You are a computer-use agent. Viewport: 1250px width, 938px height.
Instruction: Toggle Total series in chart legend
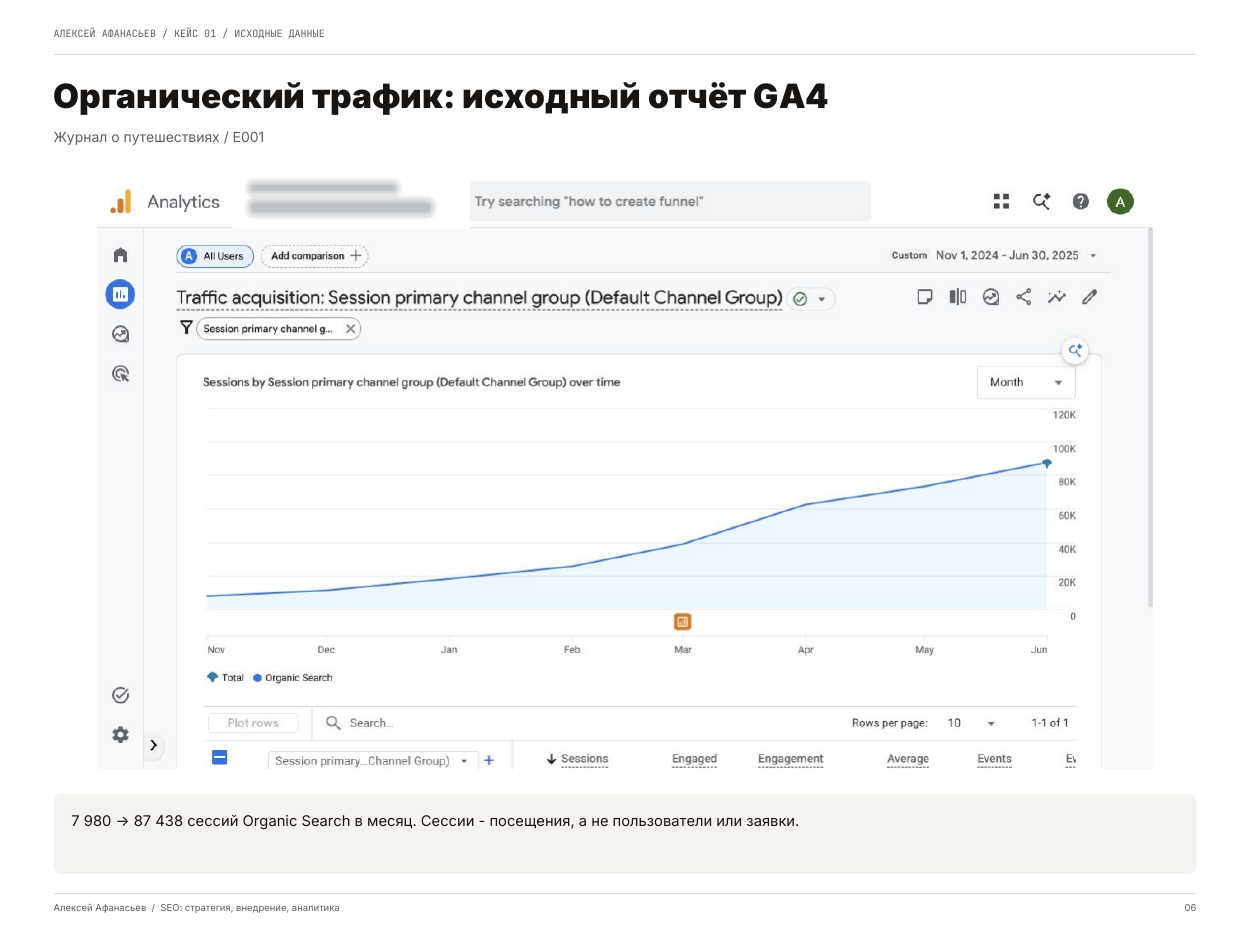coord(226,678)
